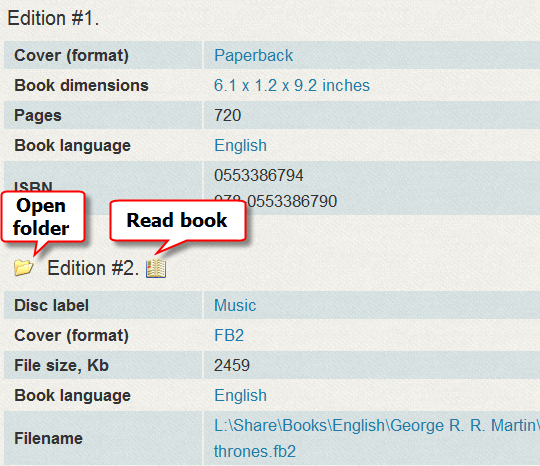Click the Pages value 720
This screenshot has height=466, width=540.
[x=227, y=115]
